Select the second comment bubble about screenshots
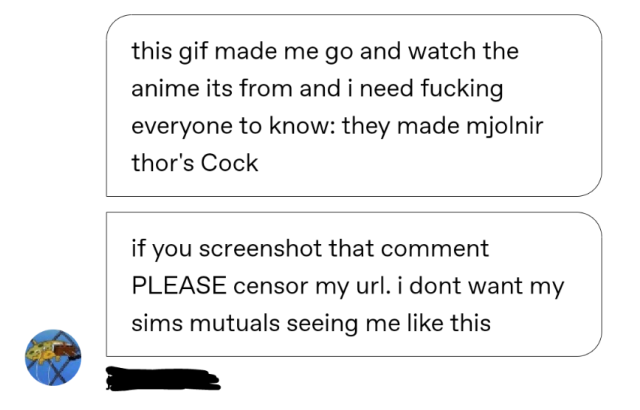This screenshot has width=640, height=410. 354,284
